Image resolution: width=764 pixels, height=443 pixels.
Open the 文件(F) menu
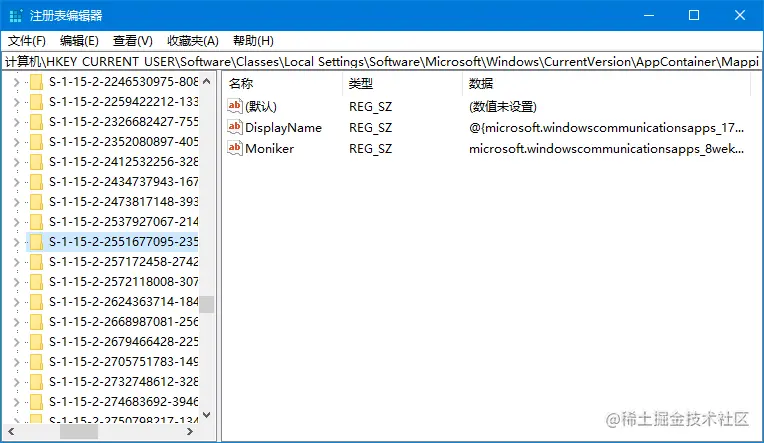click(x=27, y=41)
